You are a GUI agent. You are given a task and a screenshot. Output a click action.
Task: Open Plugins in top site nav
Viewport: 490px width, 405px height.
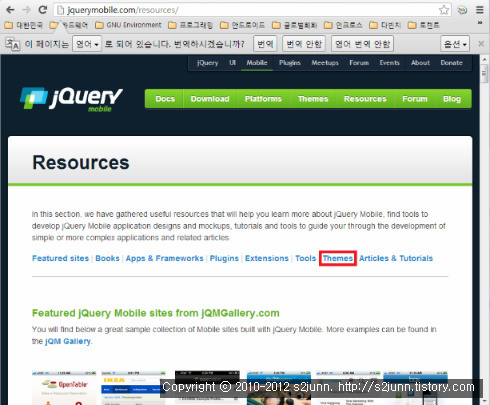(290, 63)
